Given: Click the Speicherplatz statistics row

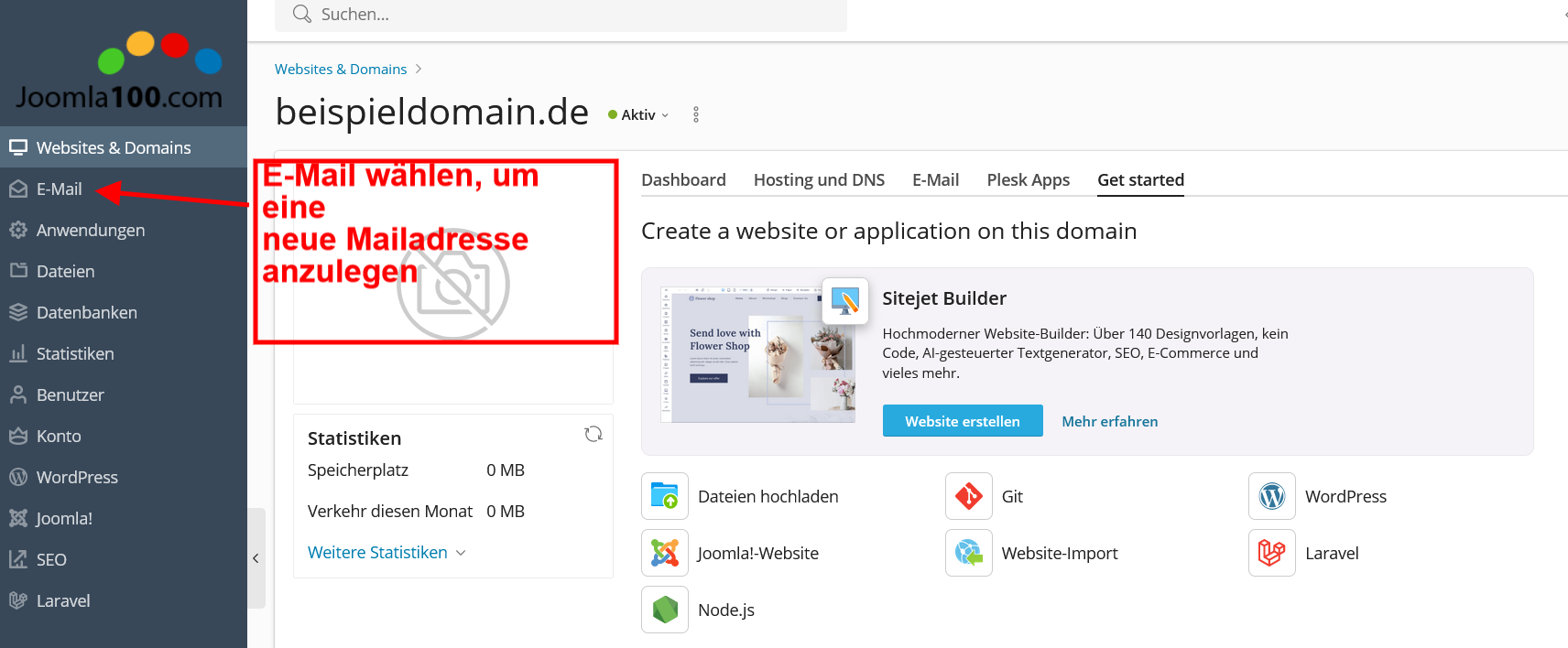Looking at the screenshot, I should coord(416,470).
